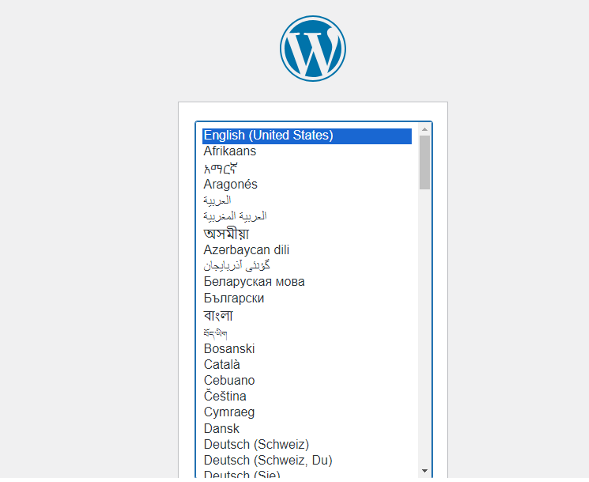
Task: Select Deutsch (Schweiz) language
Action: coord(307,444)
